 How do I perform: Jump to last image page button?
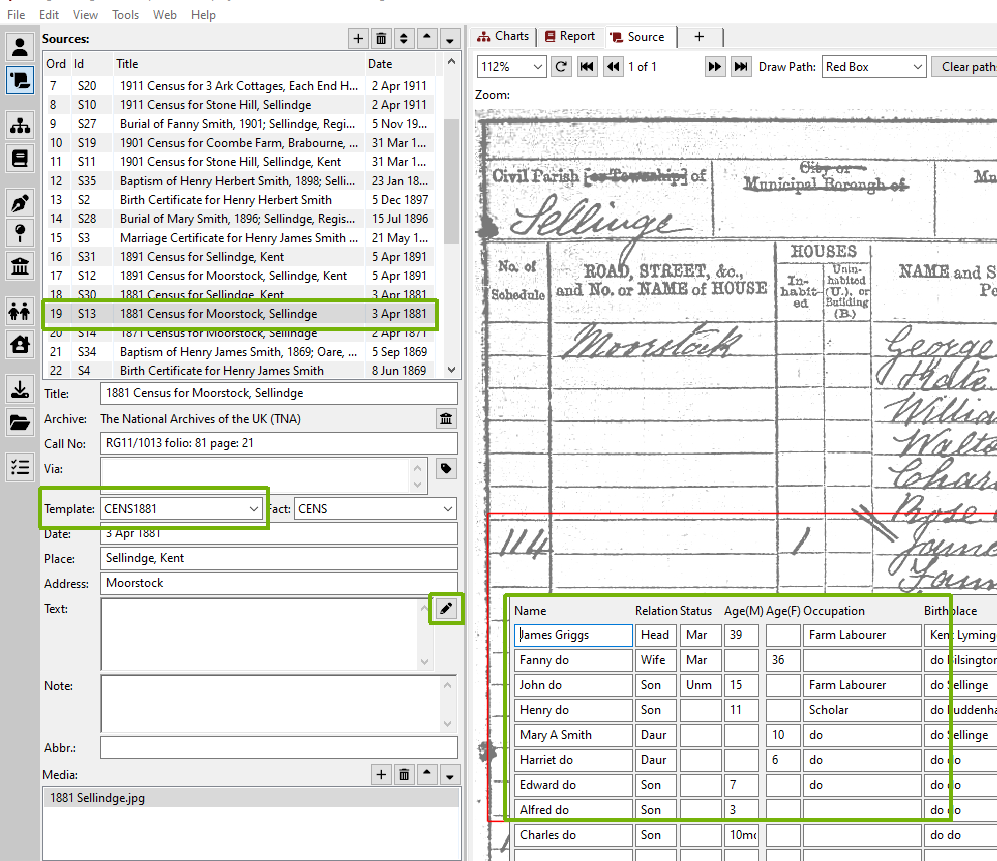pyautogui.click(x=740, y=67)
